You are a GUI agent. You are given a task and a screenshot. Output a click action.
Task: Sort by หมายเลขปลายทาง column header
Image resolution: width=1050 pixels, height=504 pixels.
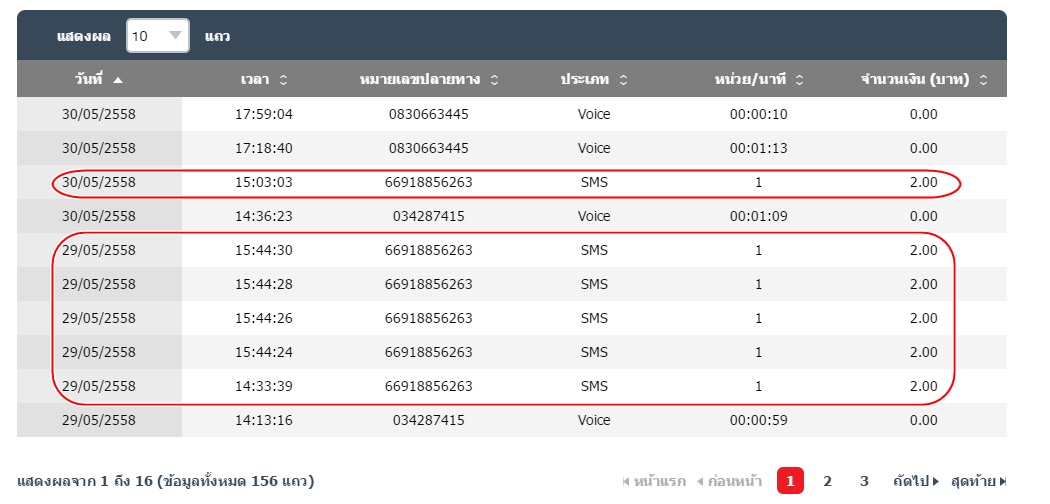click(429, 80)
